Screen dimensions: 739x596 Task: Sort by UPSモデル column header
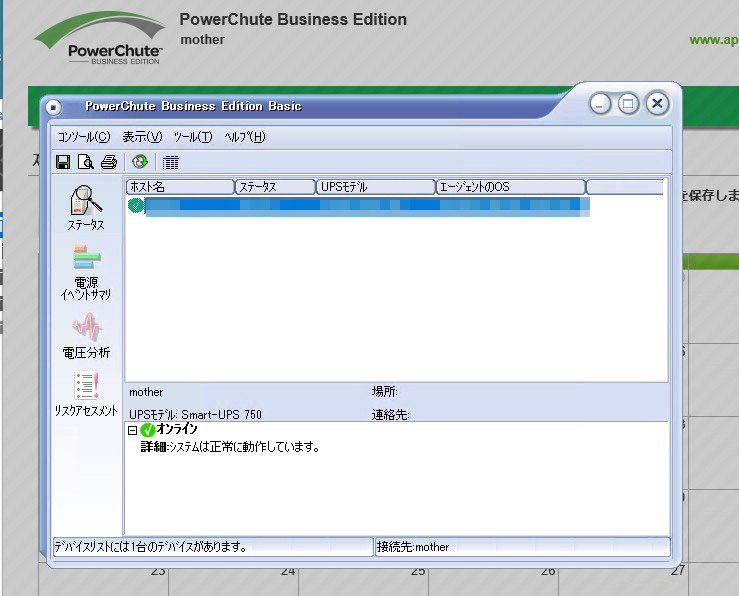tap(376, 187)
